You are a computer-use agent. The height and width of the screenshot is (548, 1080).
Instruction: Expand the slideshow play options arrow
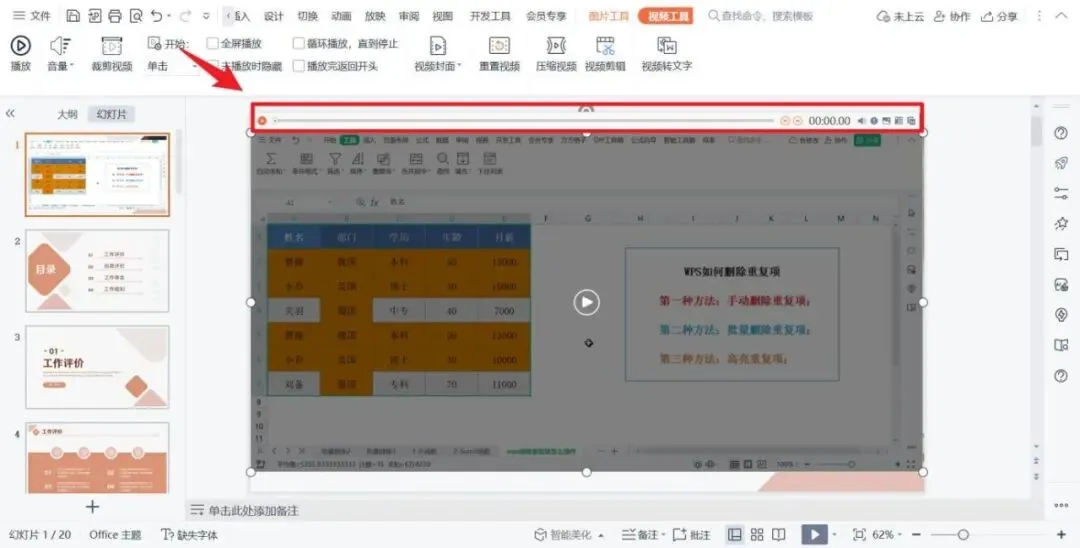click(834, 535)
